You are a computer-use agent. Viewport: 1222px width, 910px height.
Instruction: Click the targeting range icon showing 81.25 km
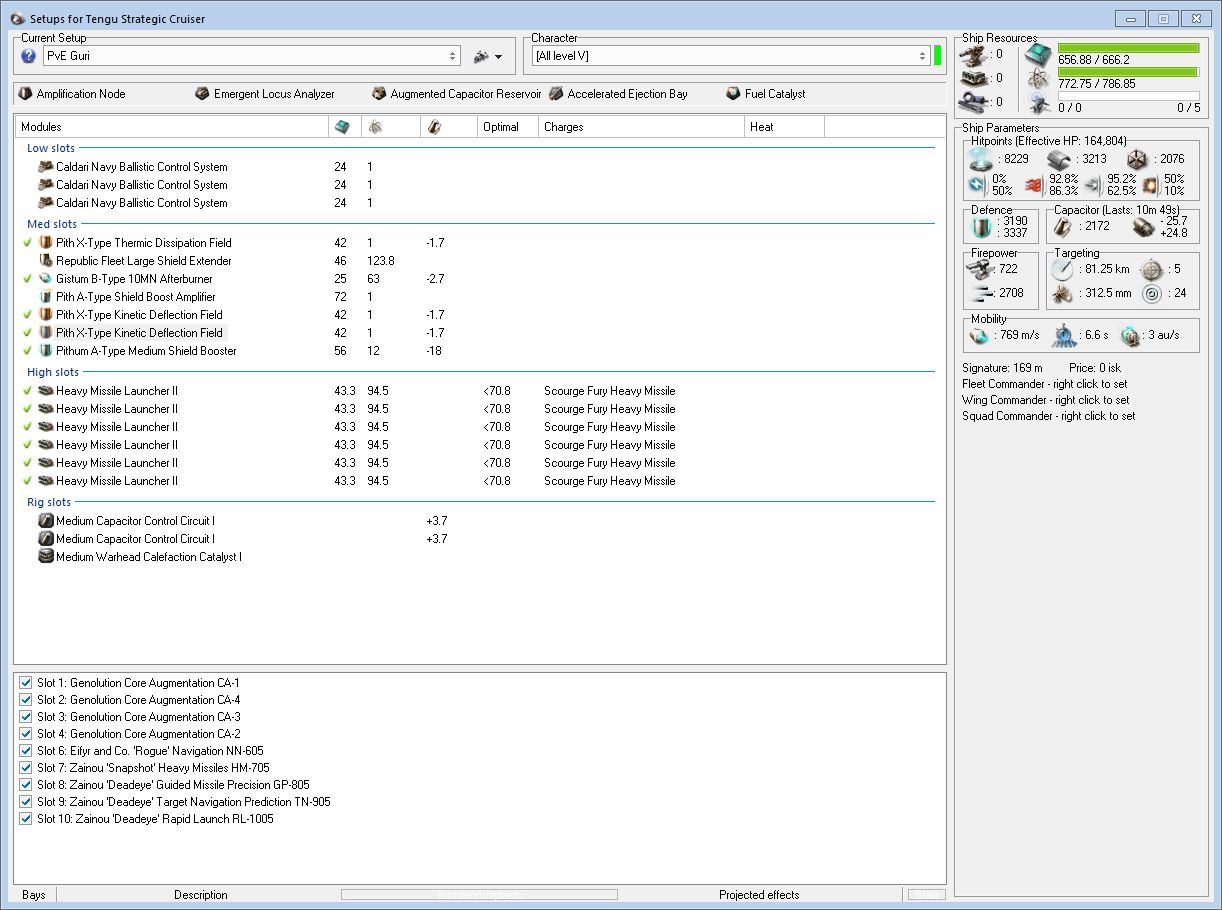coord(1063,269)
